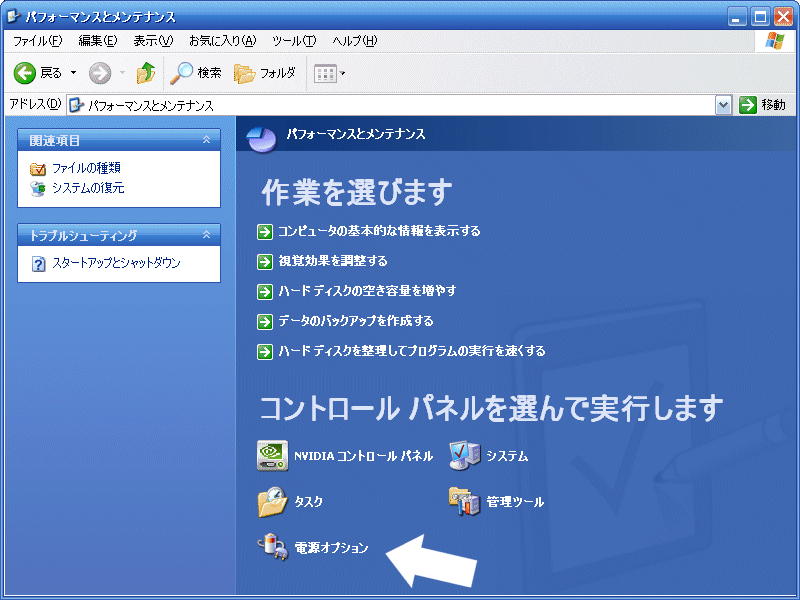Click arrow icon for ハードディスクの空き容量を増やす
Image resolution: width=800 pixels, height=600 pixels.
(265, 292)
